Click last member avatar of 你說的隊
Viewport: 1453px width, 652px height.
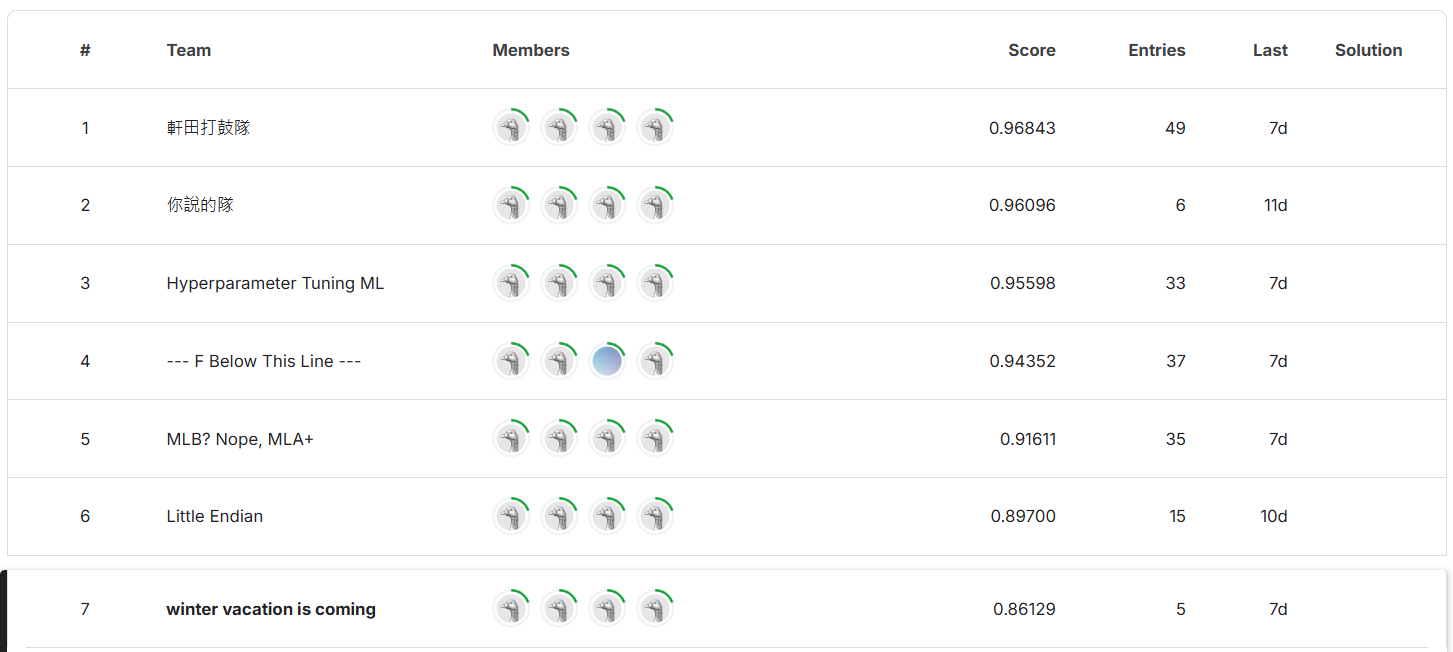655,206
